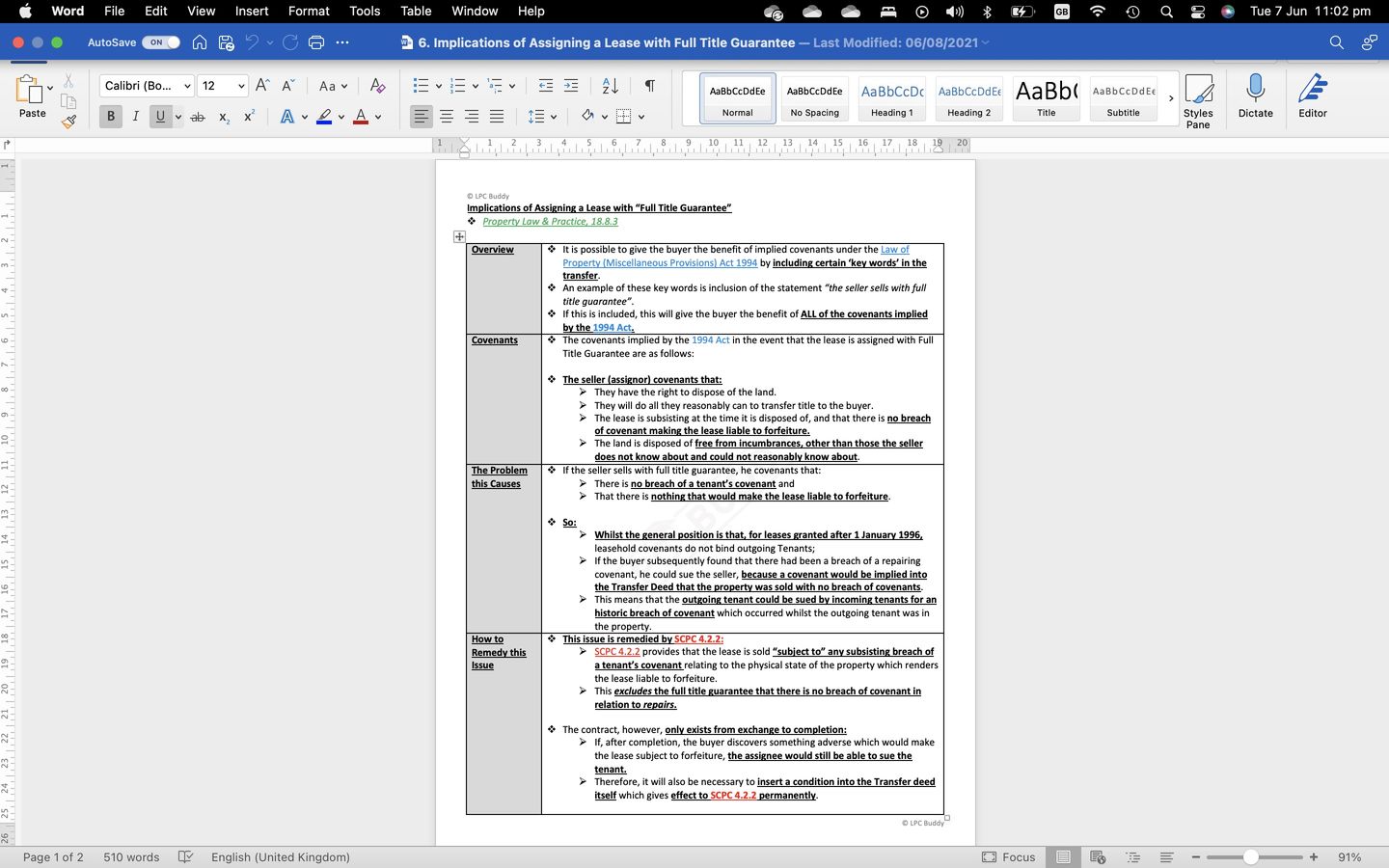
Task: Toggle Italic formatting
Action: coord(135,117)
